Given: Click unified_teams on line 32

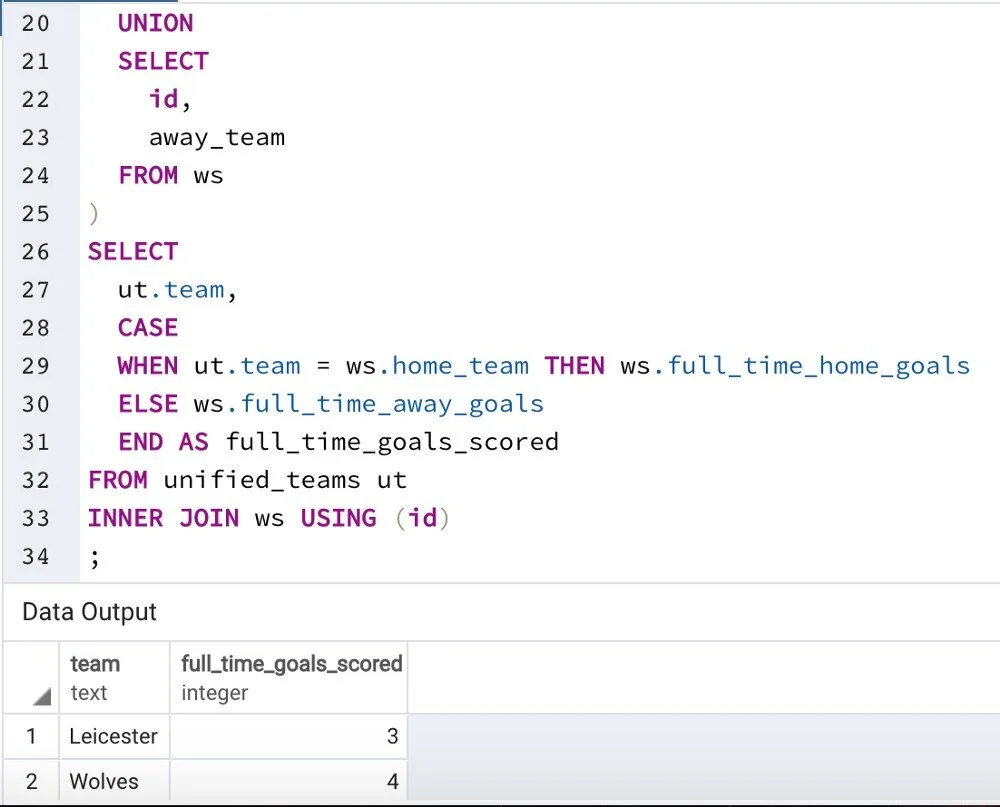Looking at the screenshot, I should click(x=262, y=480).
